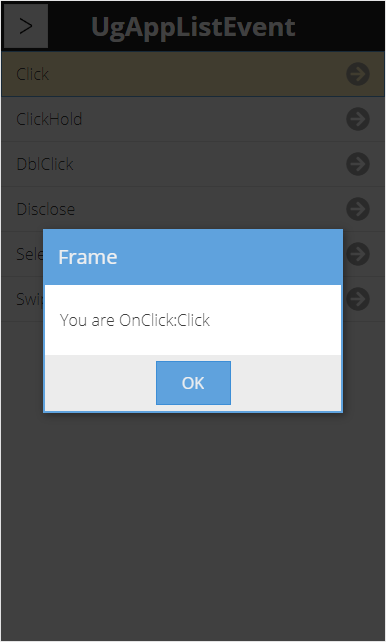Click the dimmed empty area below the dialog
The height and width of the screenshot is (642, 386).
[x=193, y=524]
